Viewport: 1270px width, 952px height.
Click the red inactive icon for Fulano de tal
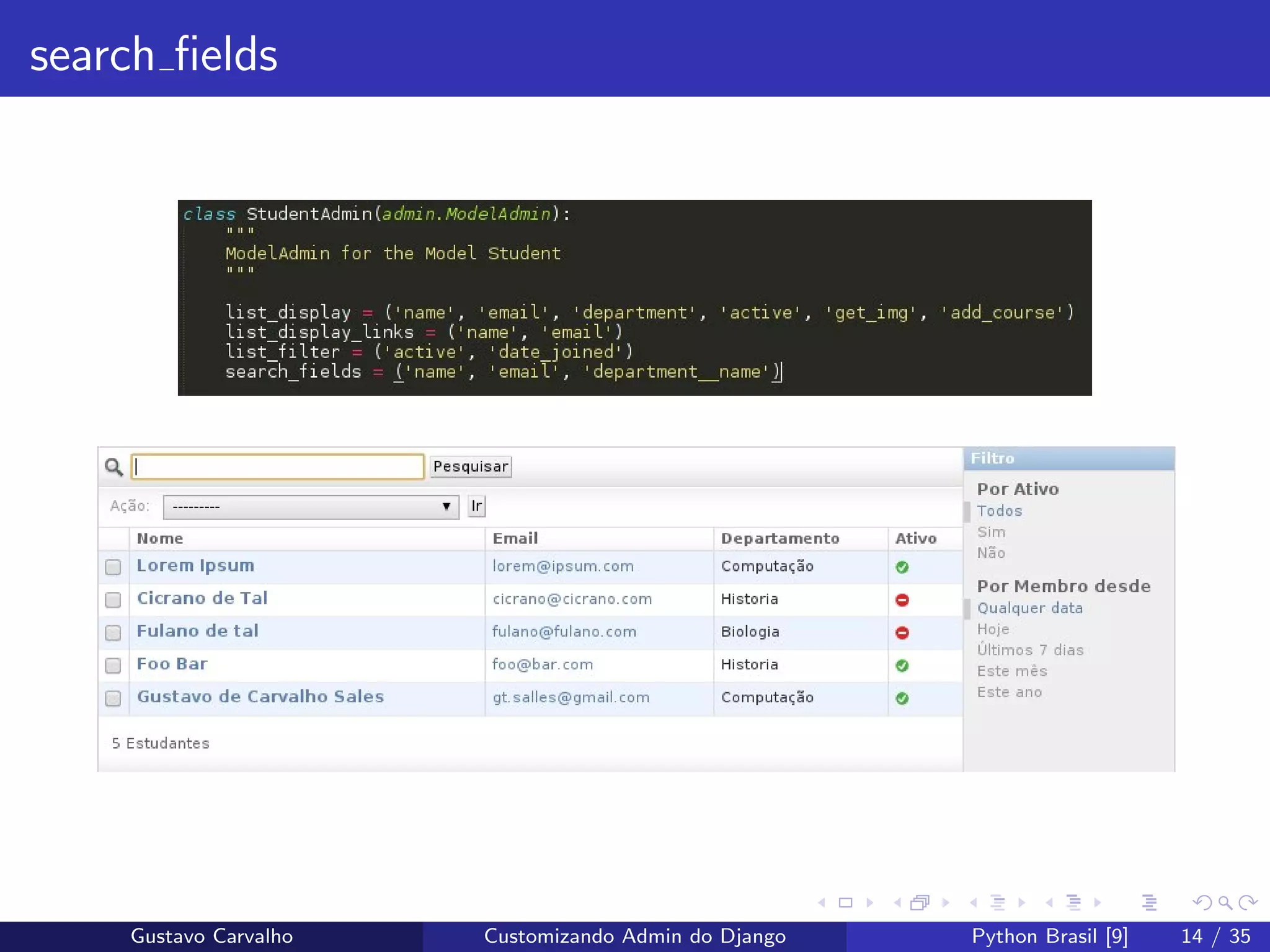(x=902, y=633)
